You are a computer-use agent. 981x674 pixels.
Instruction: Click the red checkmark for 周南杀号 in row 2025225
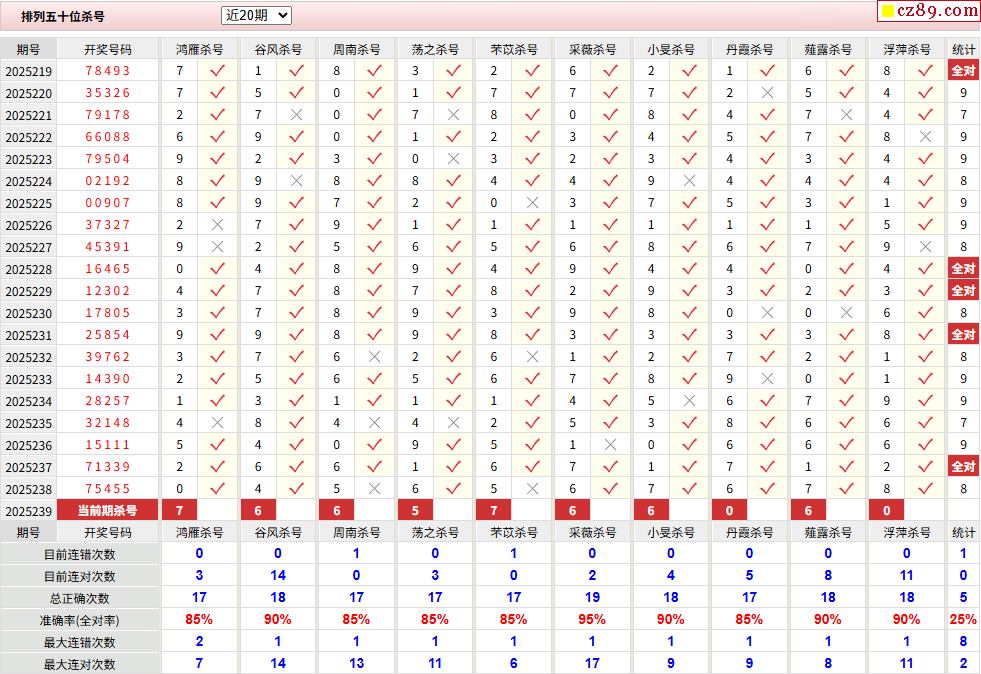tap(374, 203)
